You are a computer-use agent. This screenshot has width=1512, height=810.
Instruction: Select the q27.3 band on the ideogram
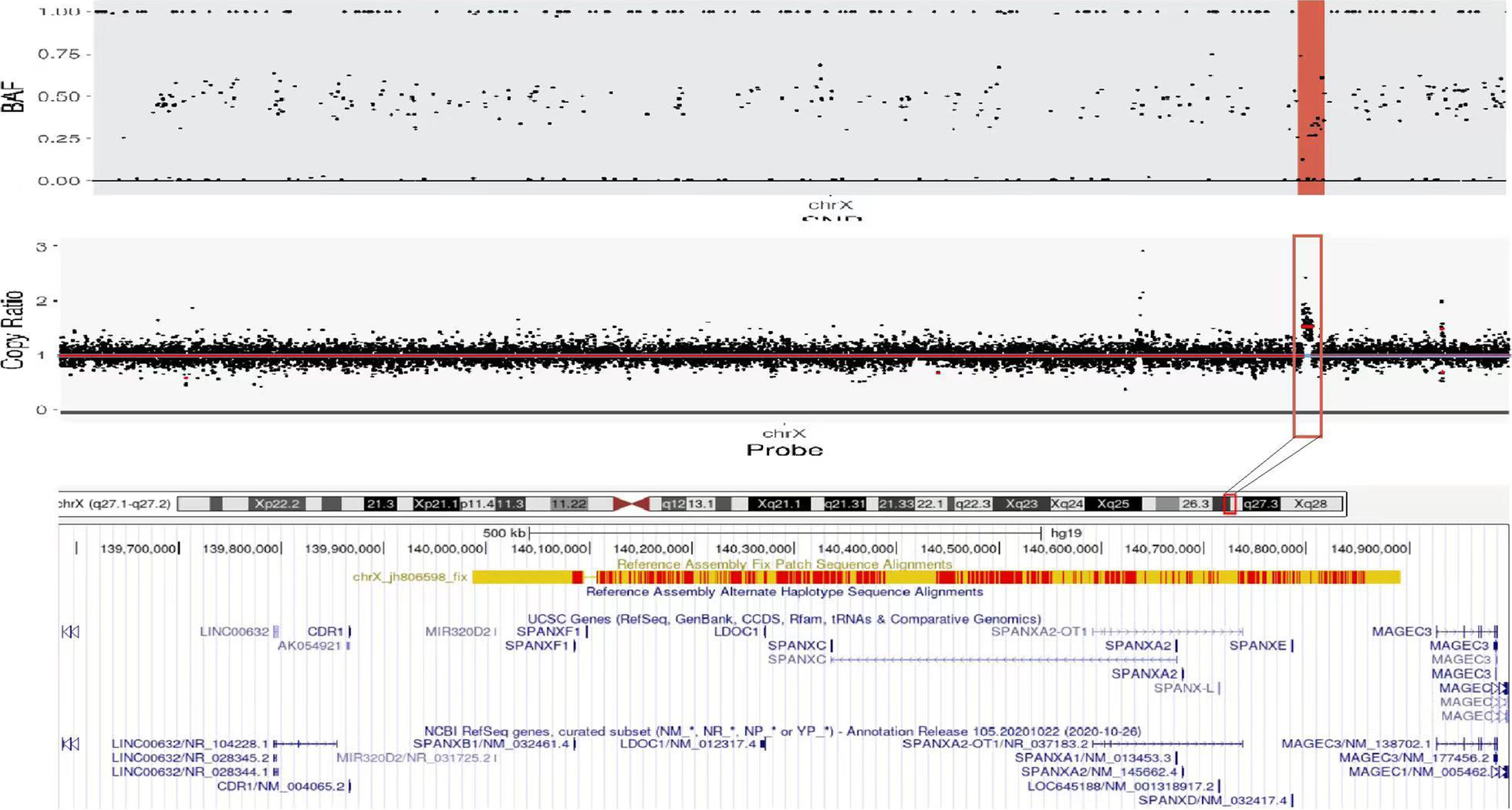click(x=1261, y=504)
